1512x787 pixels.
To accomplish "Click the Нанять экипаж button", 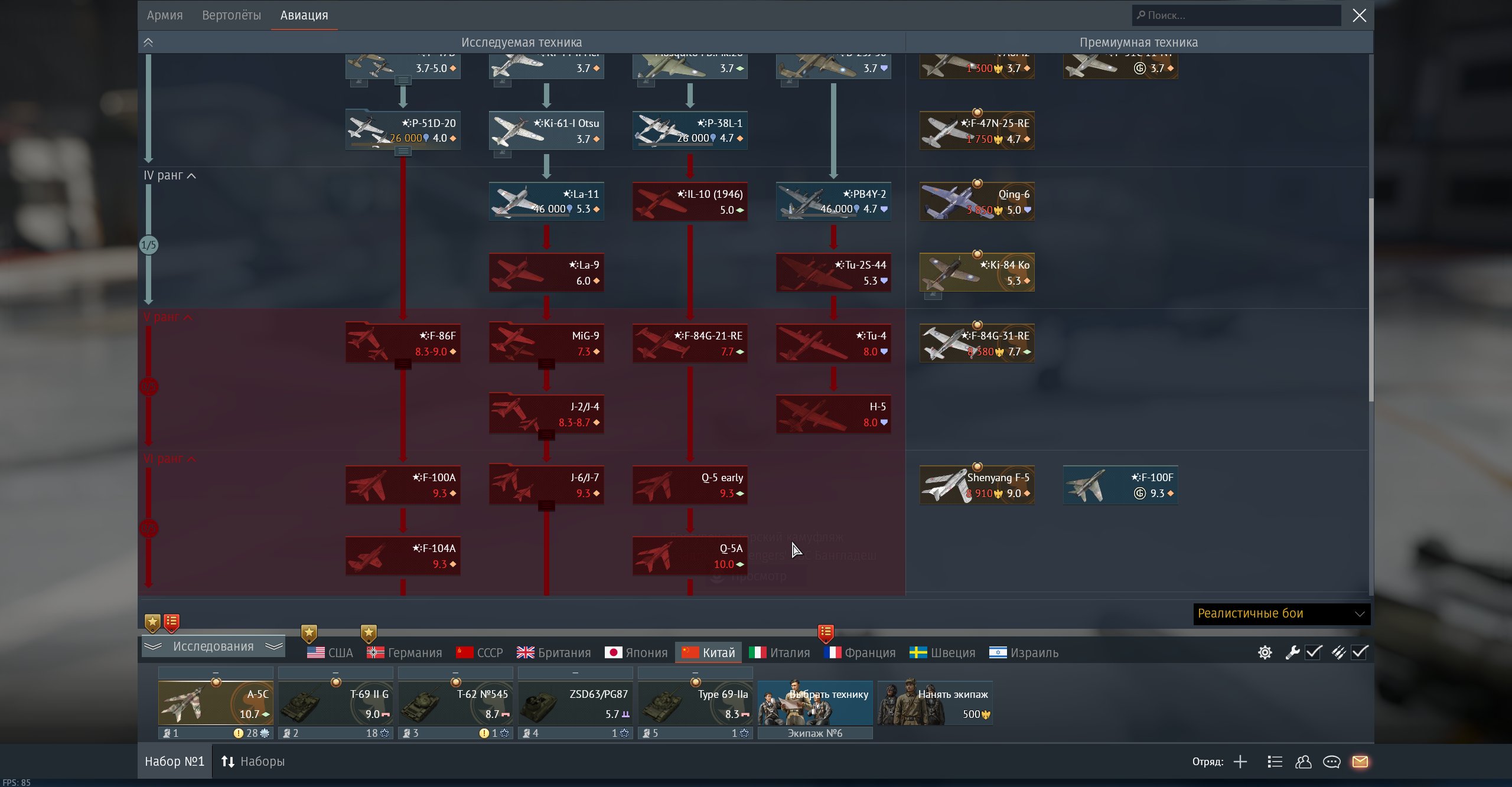I will 934,703.
